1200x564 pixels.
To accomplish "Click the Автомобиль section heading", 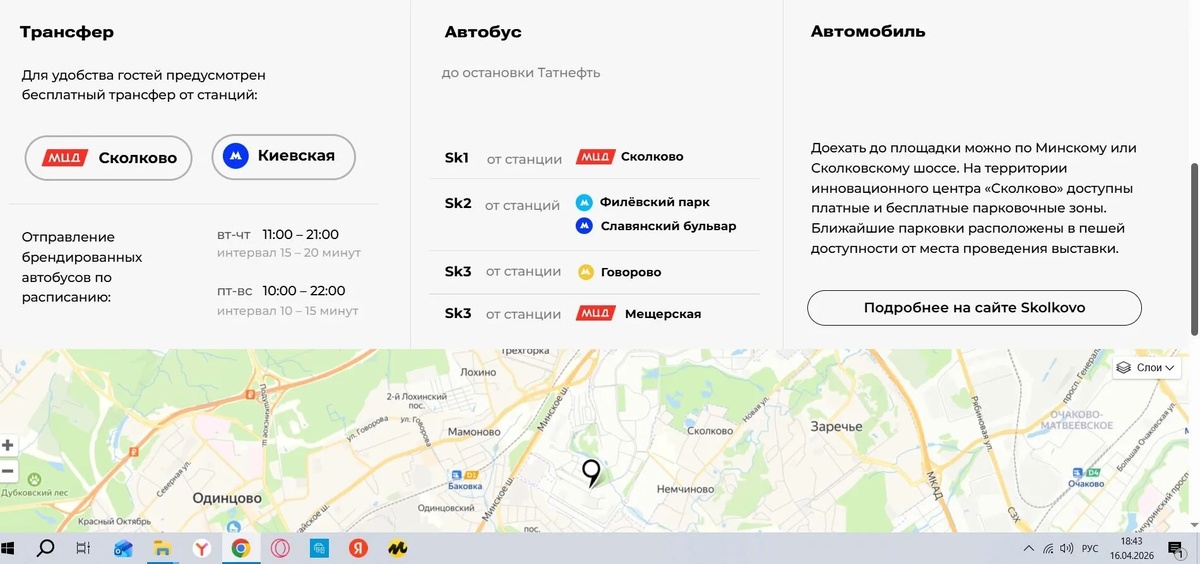I will [x=868, y=31].
